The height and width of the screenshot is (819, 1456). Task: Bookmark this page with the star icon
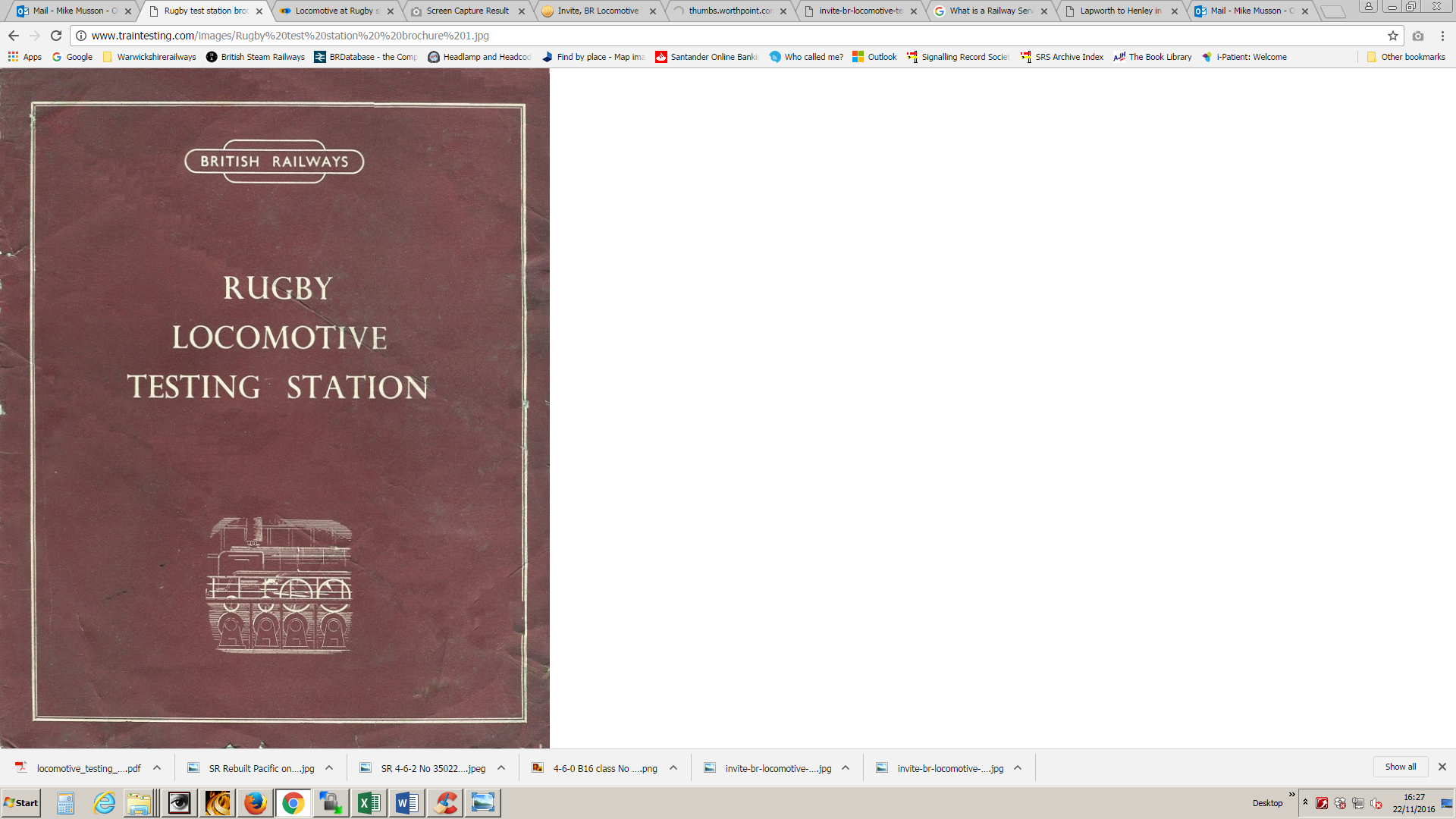[1392, 36]
